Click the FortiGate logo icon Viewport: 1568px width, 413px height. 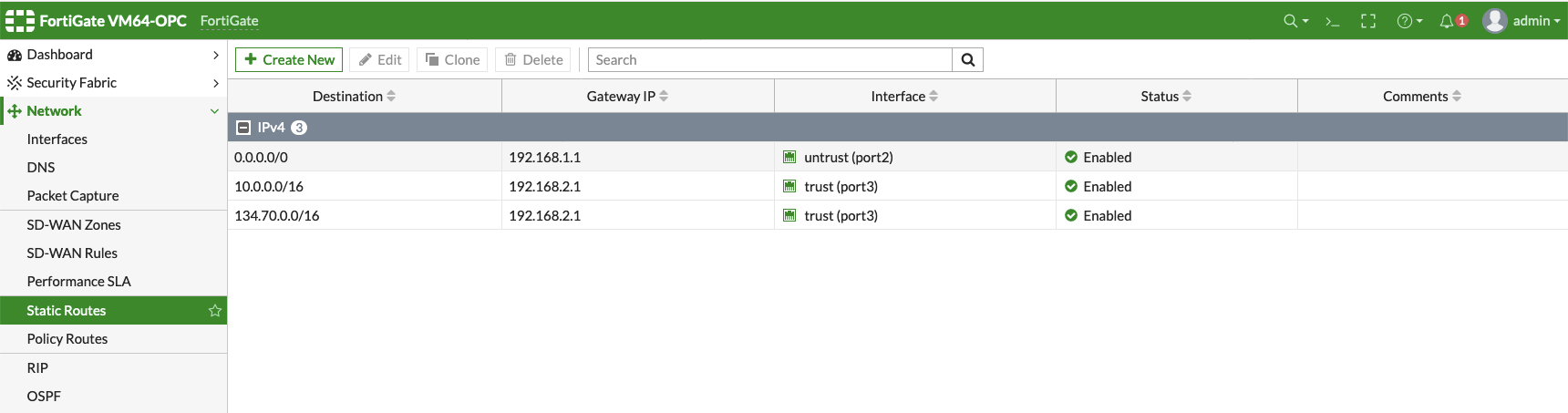[20, 20]
